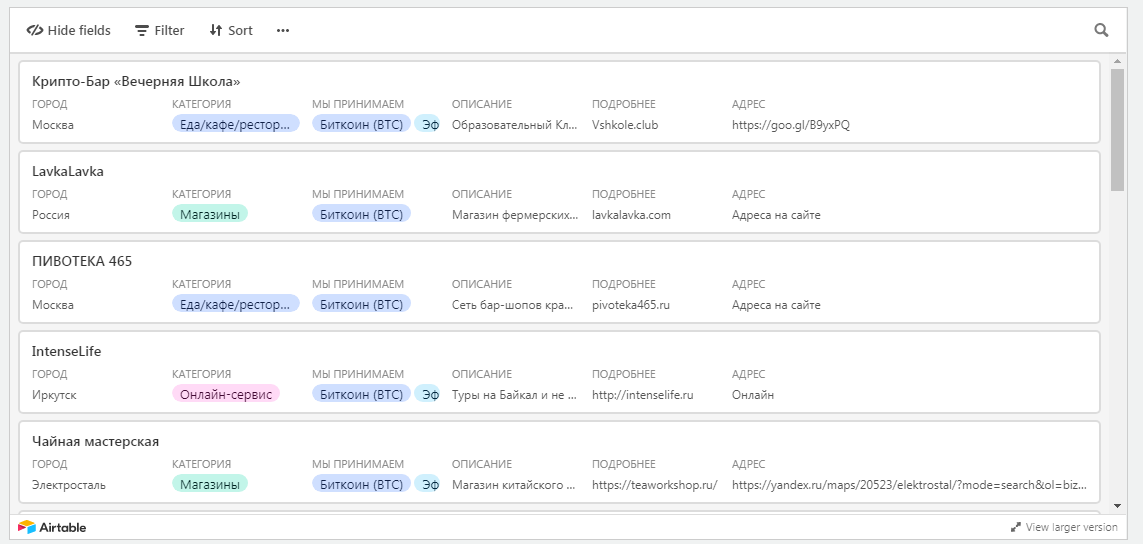Click Биткоин (BTC) tag in Крипто-Бар card
Screen dimensions: 1143x544
pyautogui.click(x=362, y=125)
